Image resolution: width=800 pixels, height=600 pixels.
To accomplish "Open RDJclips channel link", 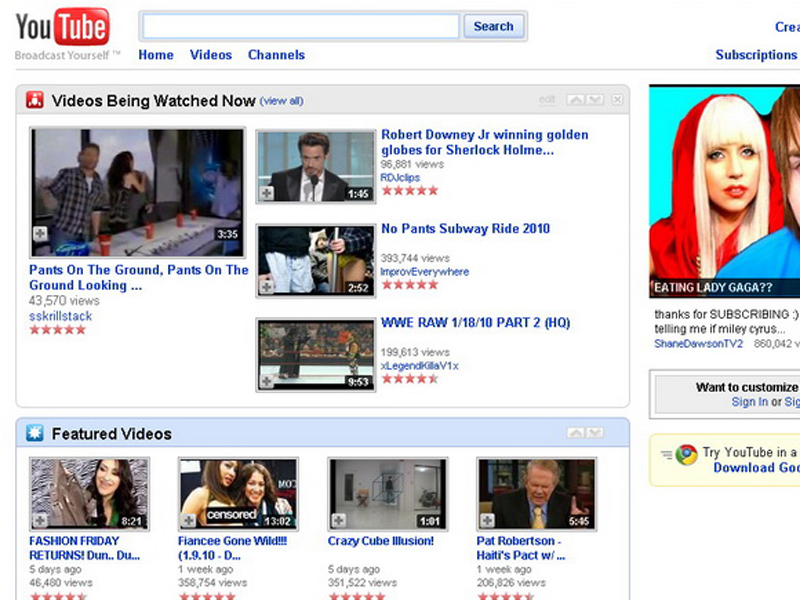I will [x=401, y=177].
